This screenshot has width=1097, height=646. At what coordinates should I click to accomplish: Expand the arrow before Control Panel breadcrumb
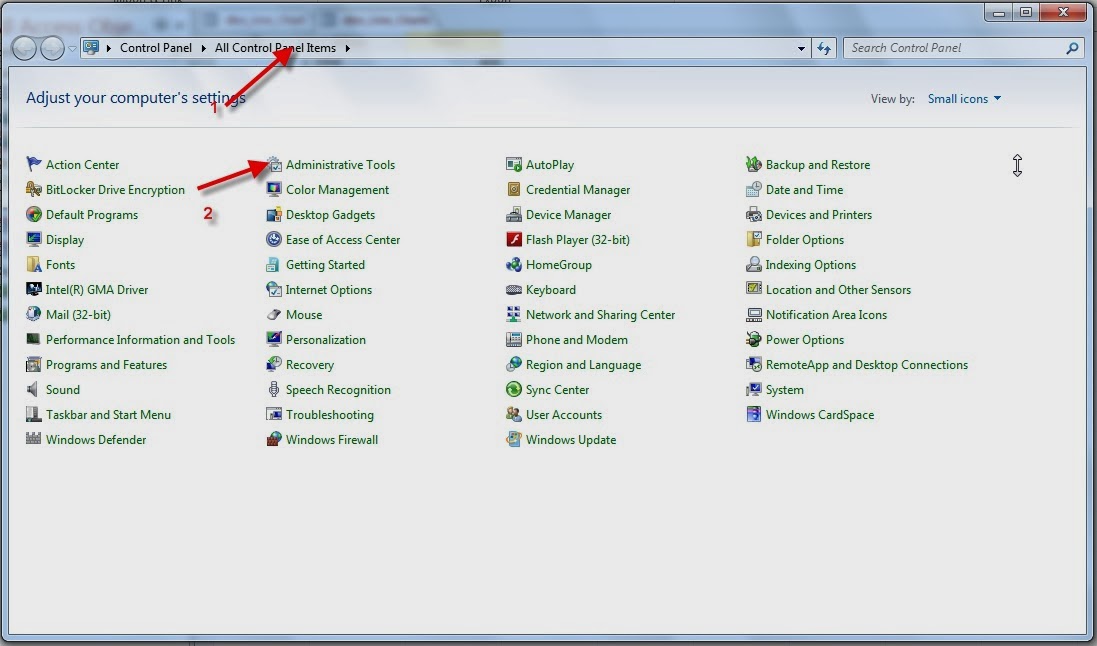(109, 48)
